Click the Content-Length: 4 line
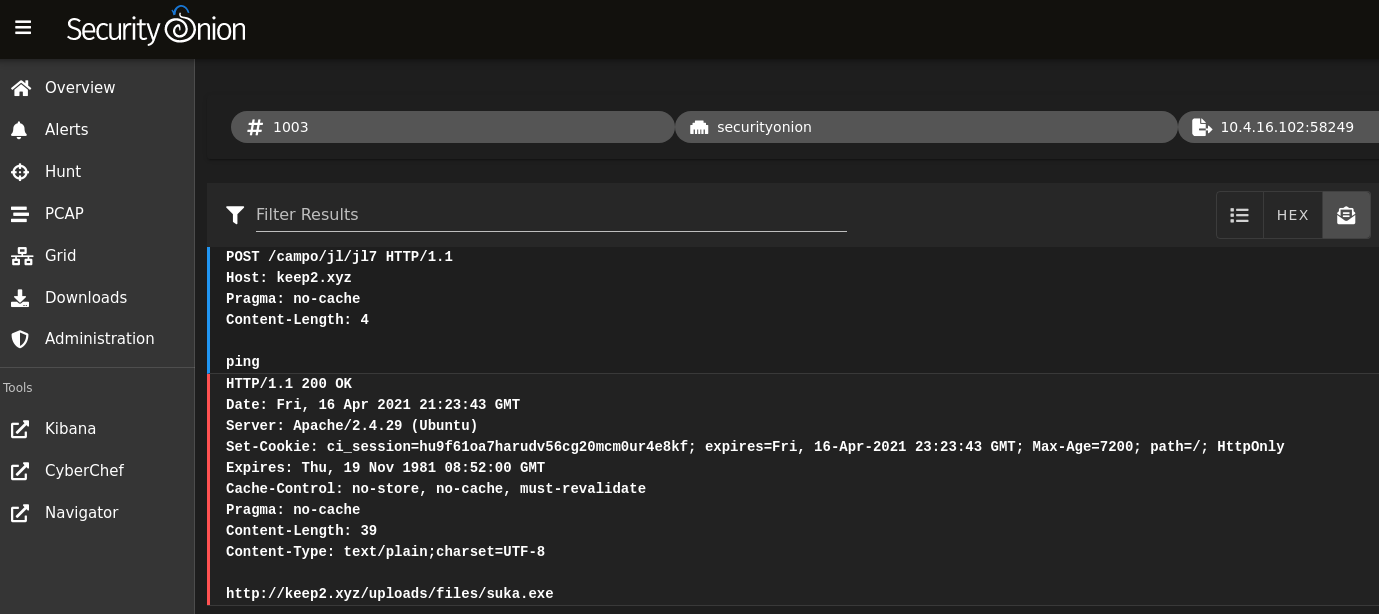This screenshot has width=1379, height=614. [x=297, y=320]
